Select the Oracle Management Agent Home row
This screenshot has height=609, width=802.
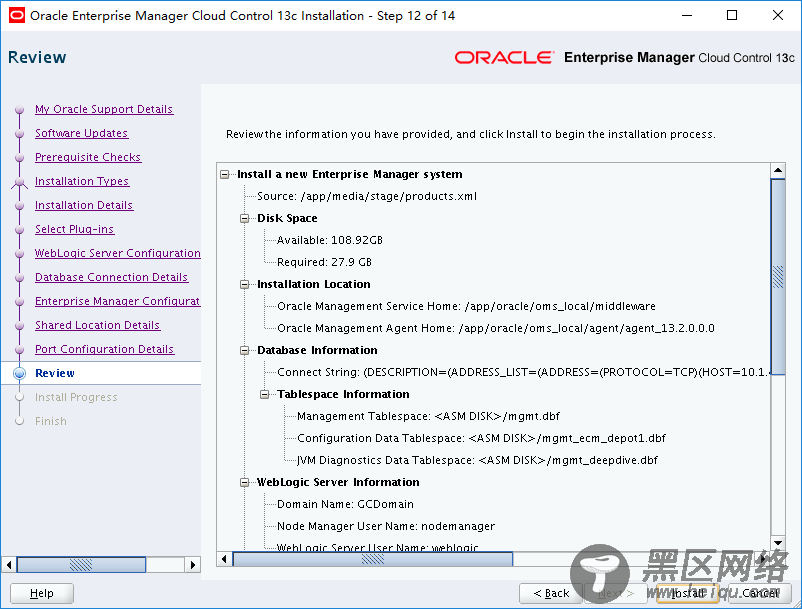pos(496,328)
